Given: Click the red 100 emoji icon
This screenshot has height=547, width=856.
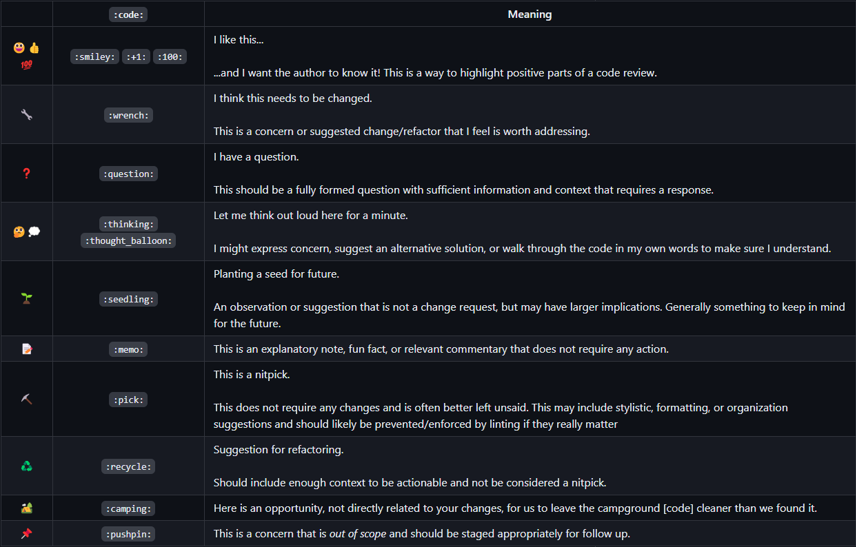Looking at the screenshot, I should coord(26,65).
